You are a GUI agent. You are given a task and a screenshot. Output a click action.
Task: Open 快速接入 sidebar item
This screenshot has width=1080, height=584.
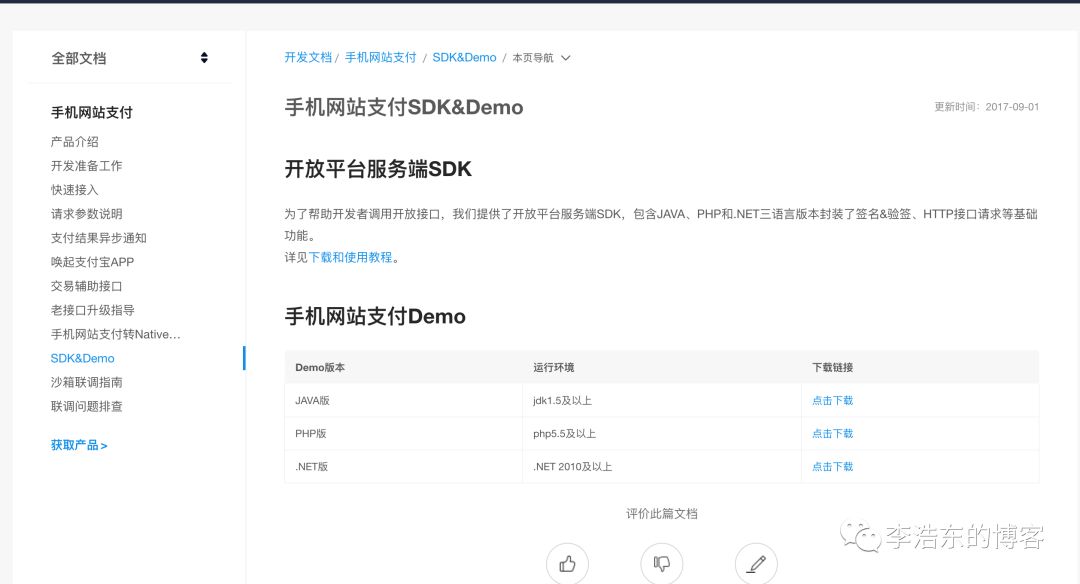pos(74,189)
